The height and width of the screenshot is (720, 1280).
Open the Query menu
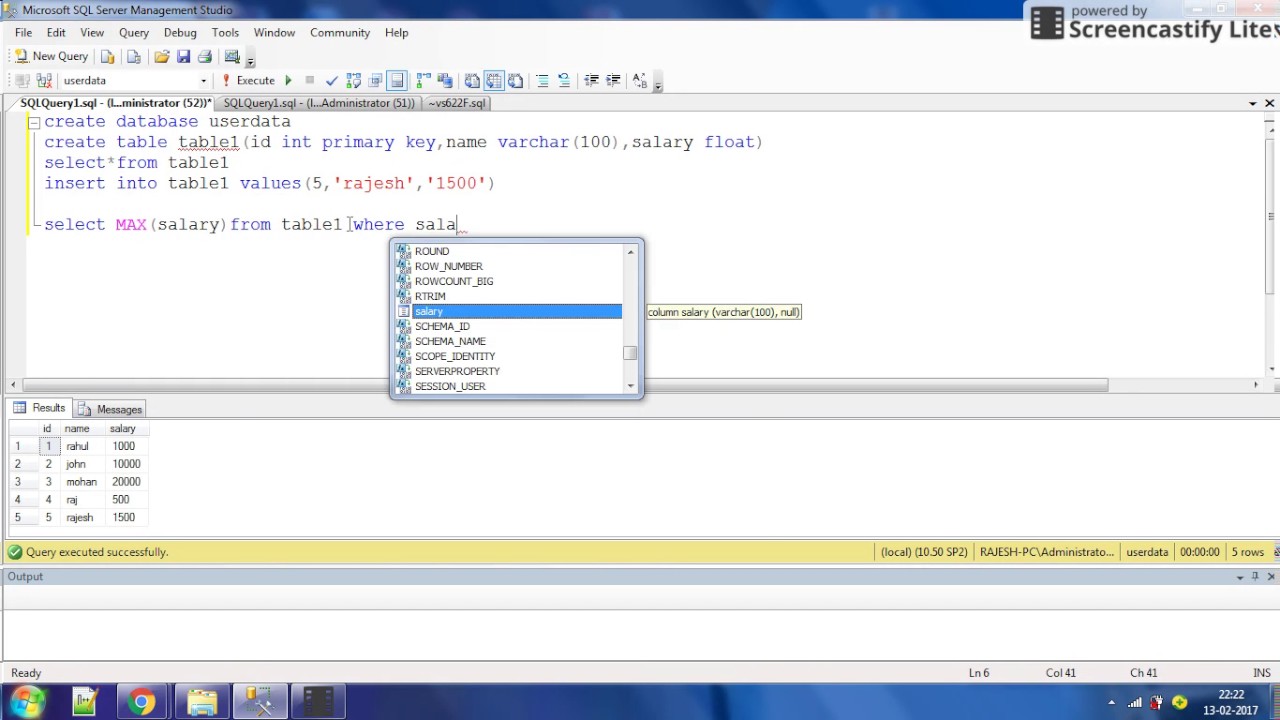tap(134, 32)
